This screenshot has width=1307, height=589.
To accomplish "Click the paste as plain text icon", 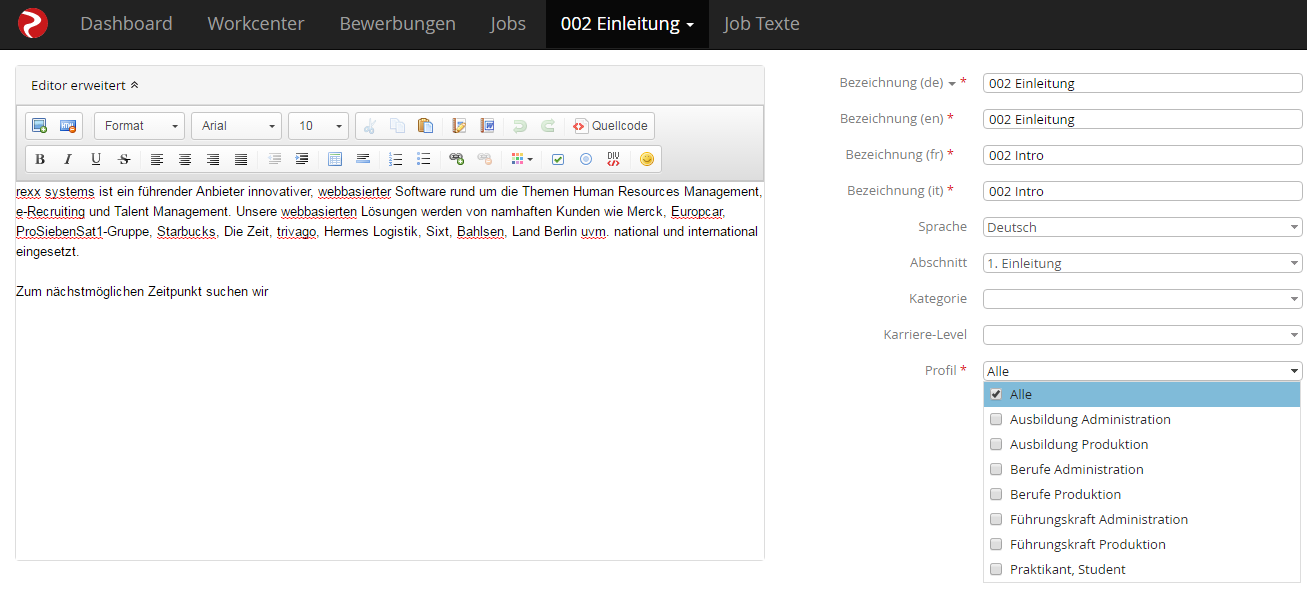I will (x=460, y=126).
